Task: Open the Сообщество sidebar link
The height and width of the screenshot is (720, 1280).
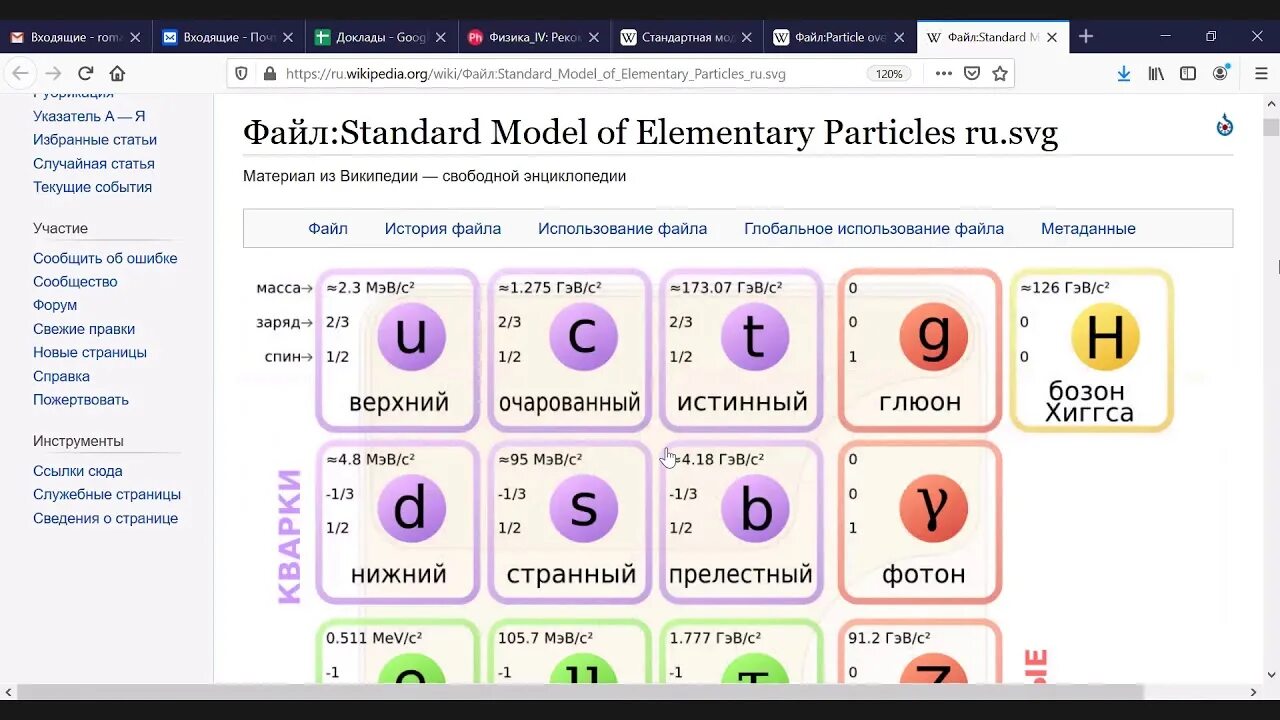Action: pos(75,282)
